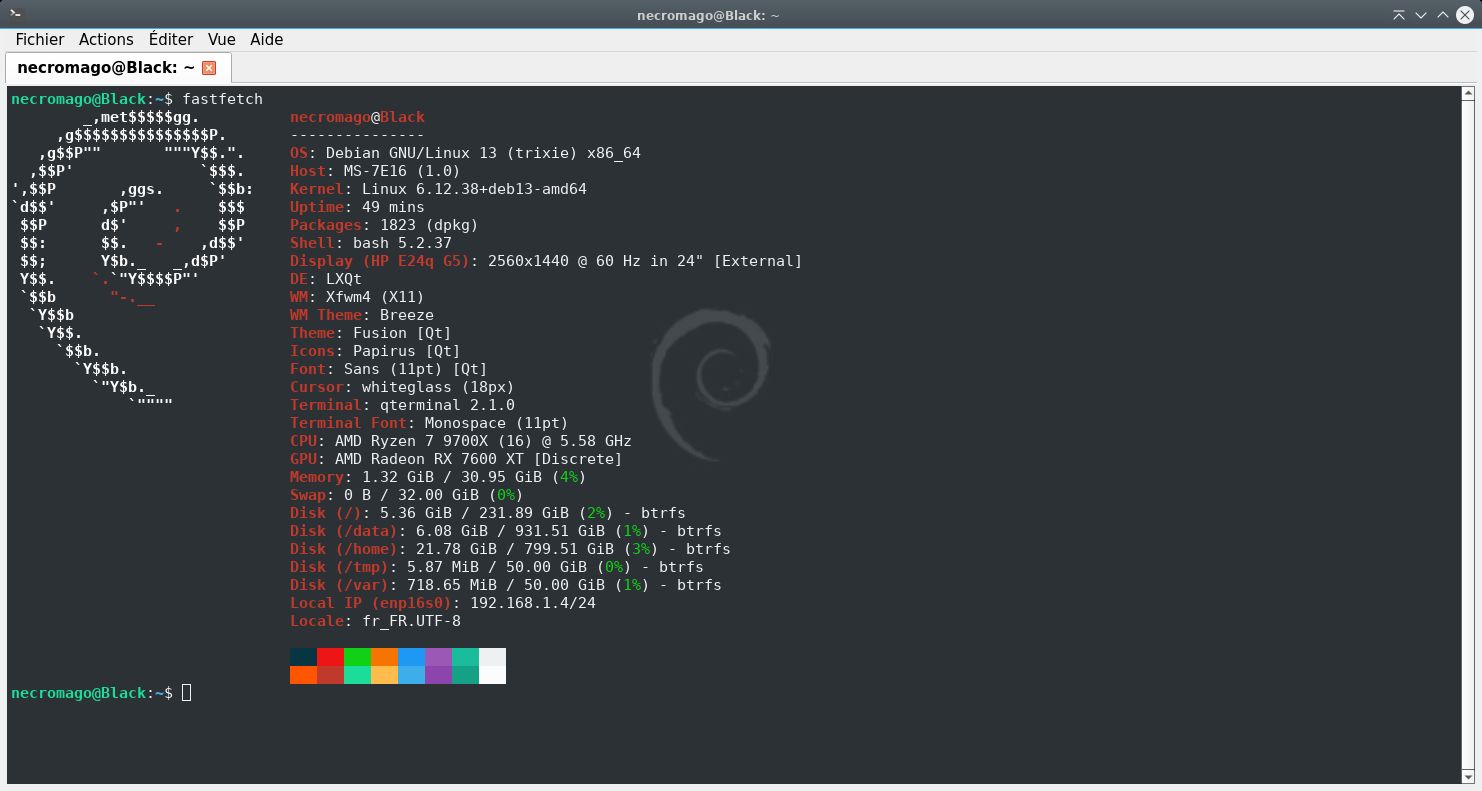Click the vertical scrollbar track

pyautogui.click(x=1468, y=435)
